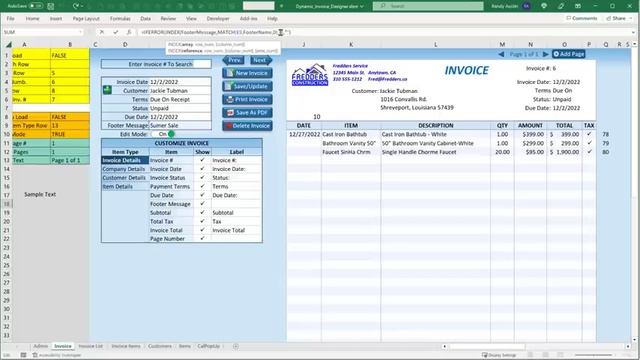
Task: Open the Add-ins ribbon tab
Action: coord(248,18)
